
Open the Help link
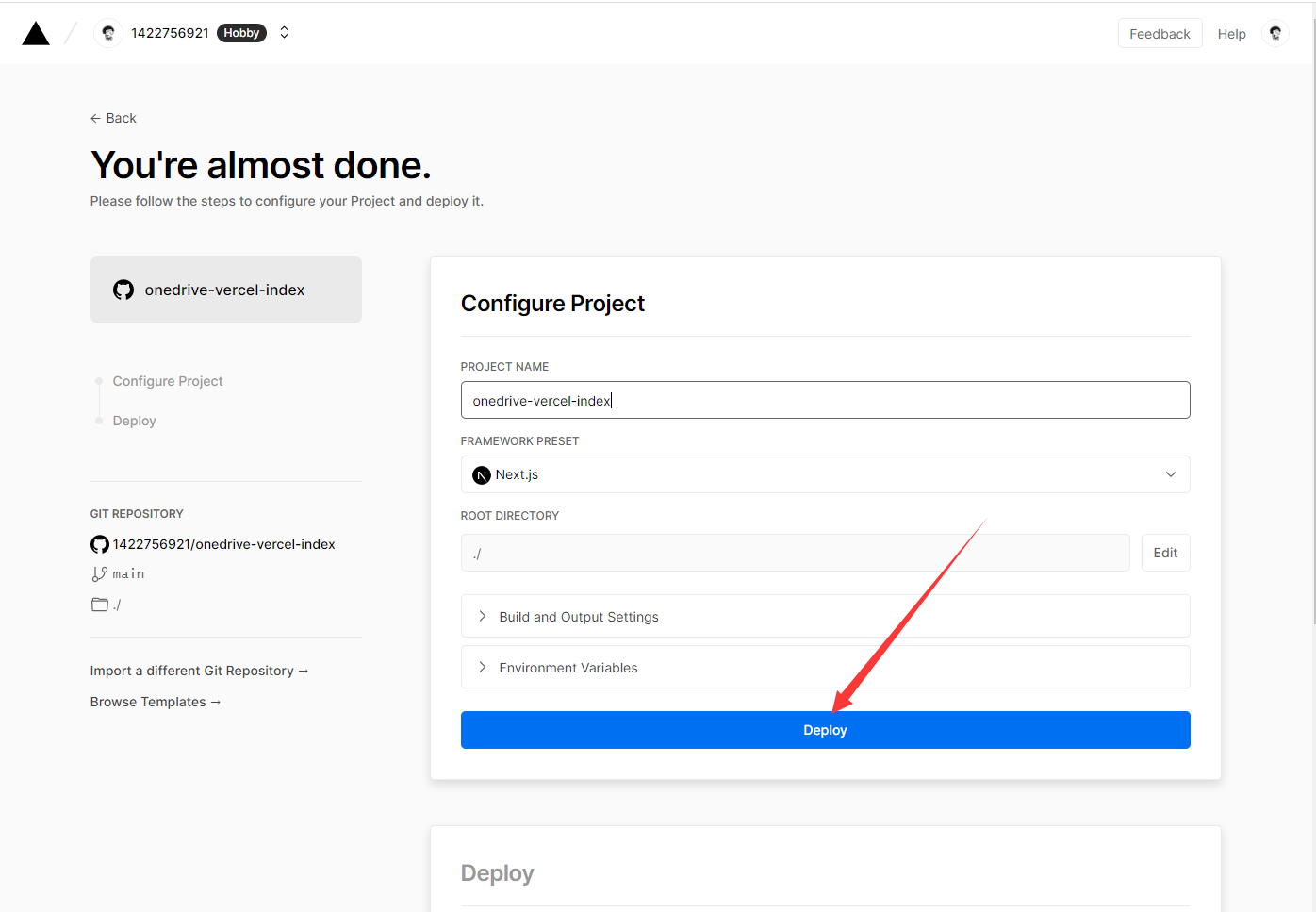(x=1231, y=34)
